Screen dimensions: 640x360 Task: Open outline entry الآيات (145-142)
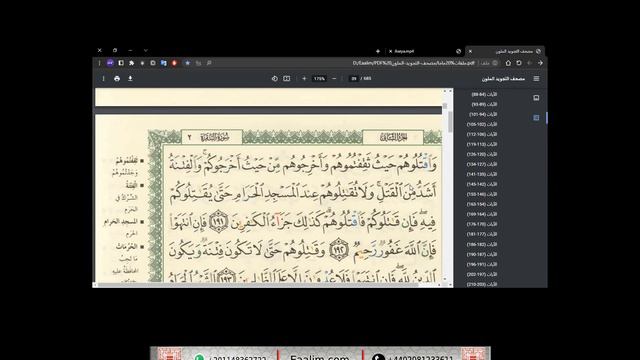(482, 184)
